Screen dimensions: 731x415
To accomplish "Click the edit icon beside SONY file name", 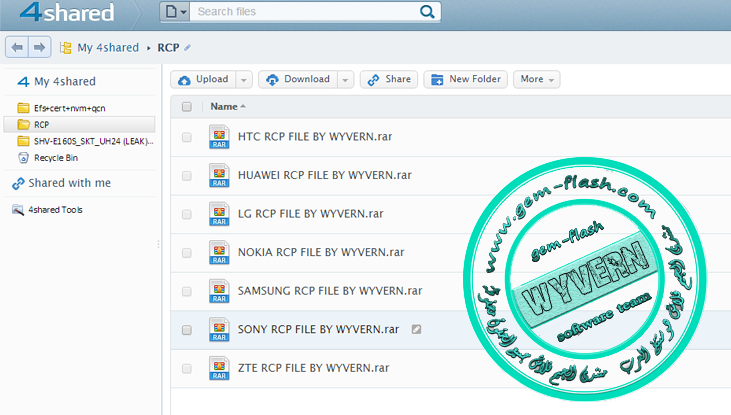I will tap(416, 330).
